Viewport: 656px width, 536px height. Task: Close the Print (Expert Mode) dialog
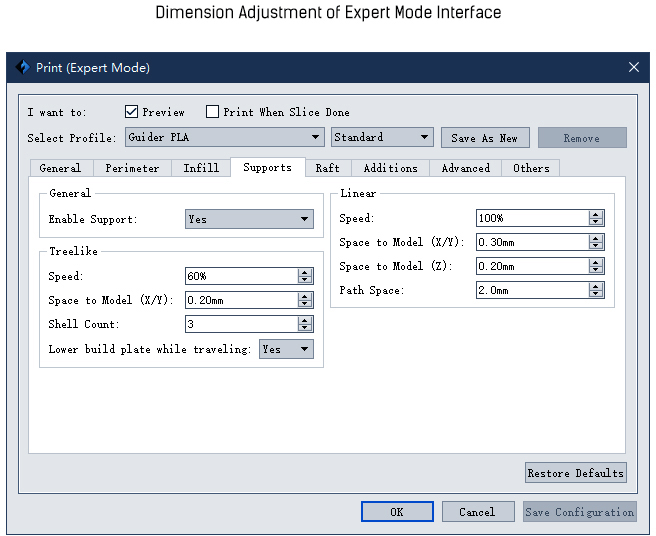point(633,67)
